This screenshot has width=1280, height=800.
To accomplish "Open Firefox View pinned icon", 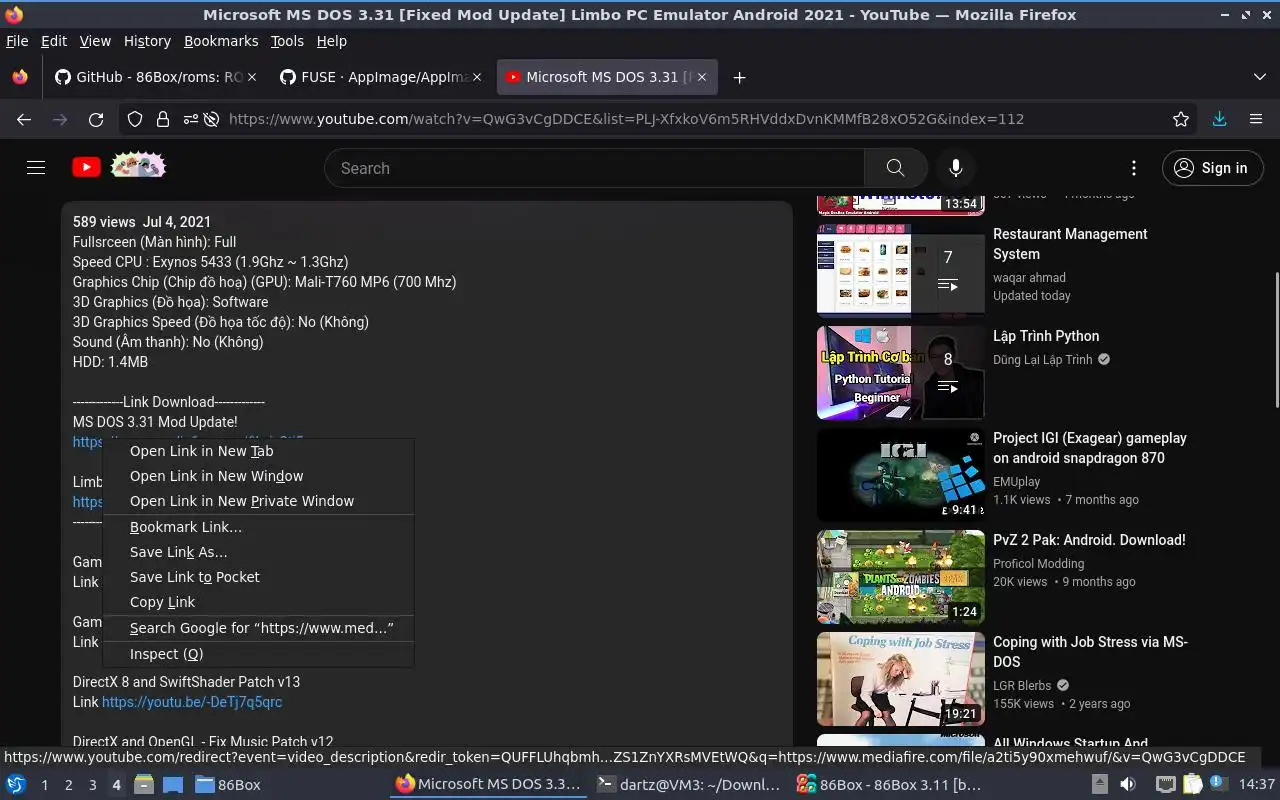I will click(x=20, y=77).
